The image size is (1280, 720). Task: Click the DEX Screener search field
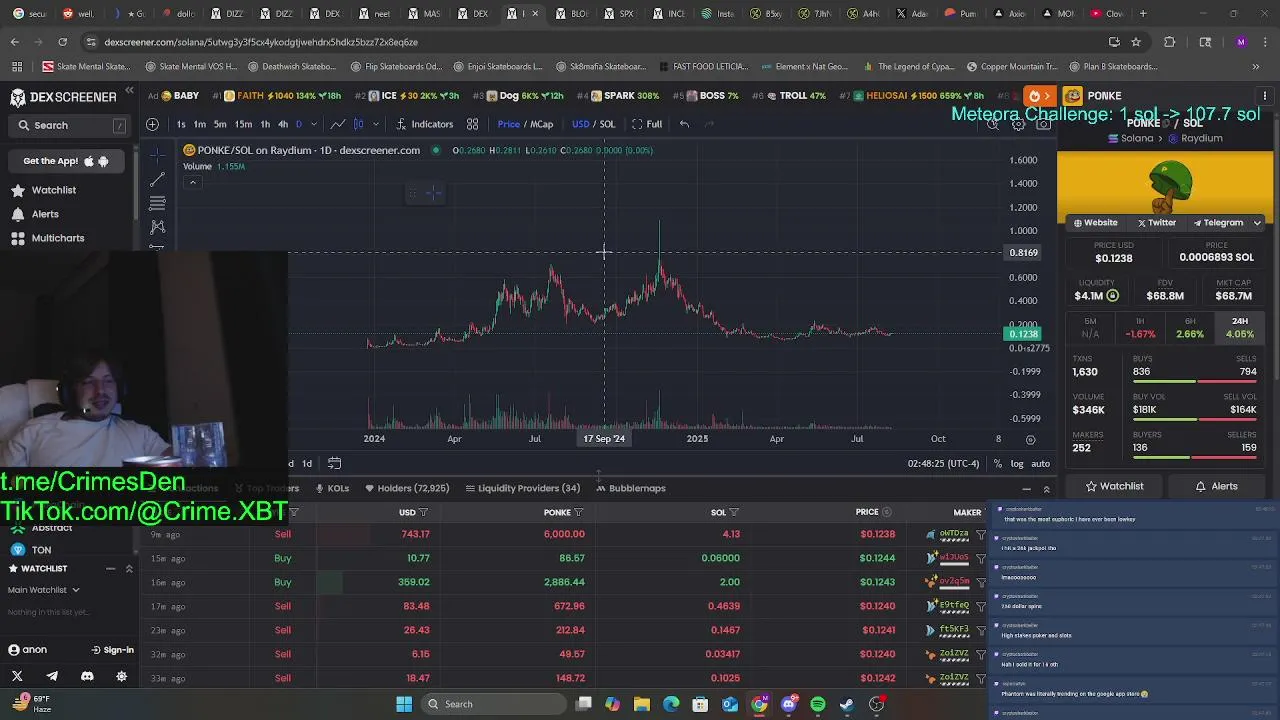68,125
